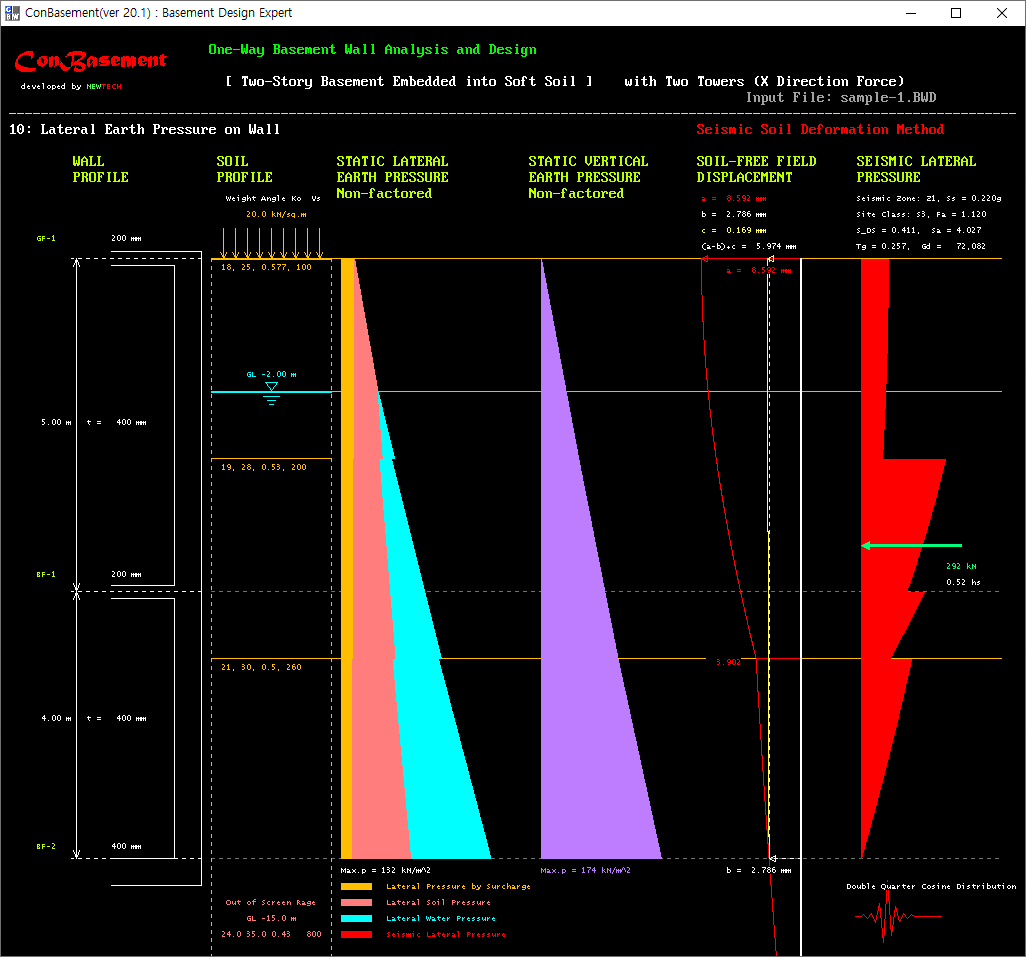Click the ConBasement app icon in title bar
The width and height of the screenshot is (1026, 957).
[x=13, y=13]
